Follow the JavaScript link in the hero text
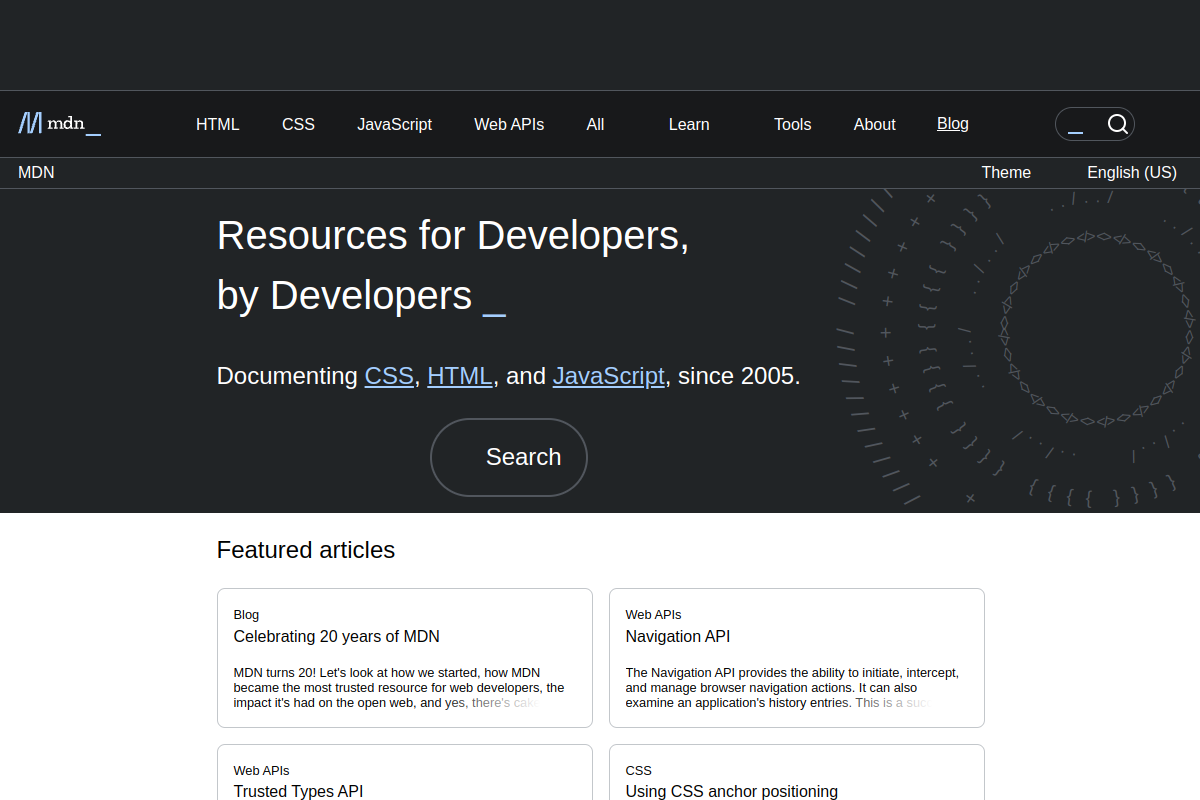 coord(609,376)
